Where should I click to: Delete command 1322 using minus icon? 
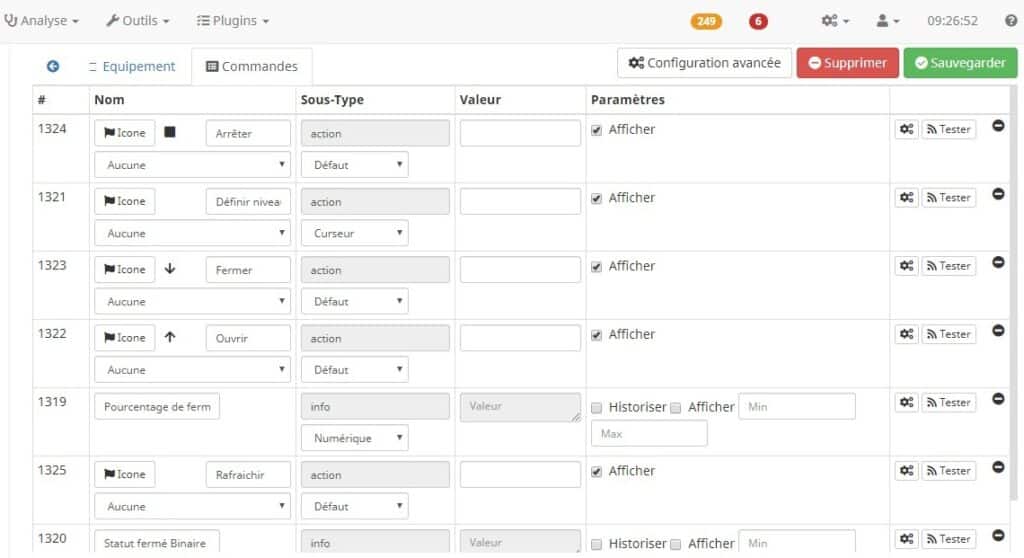click(x=998, y=331)
